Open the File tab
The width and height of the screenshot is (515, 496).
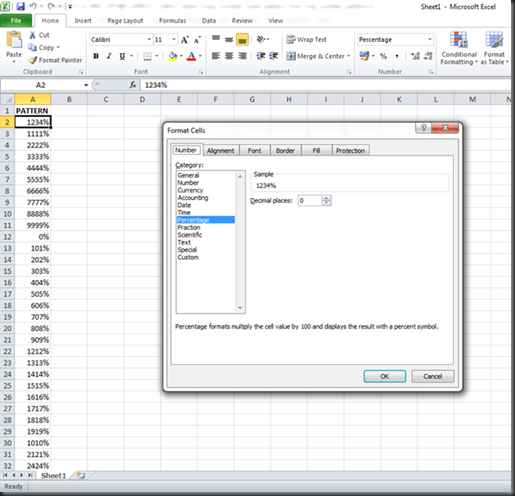pyautogui.click(x=16, y=21)
